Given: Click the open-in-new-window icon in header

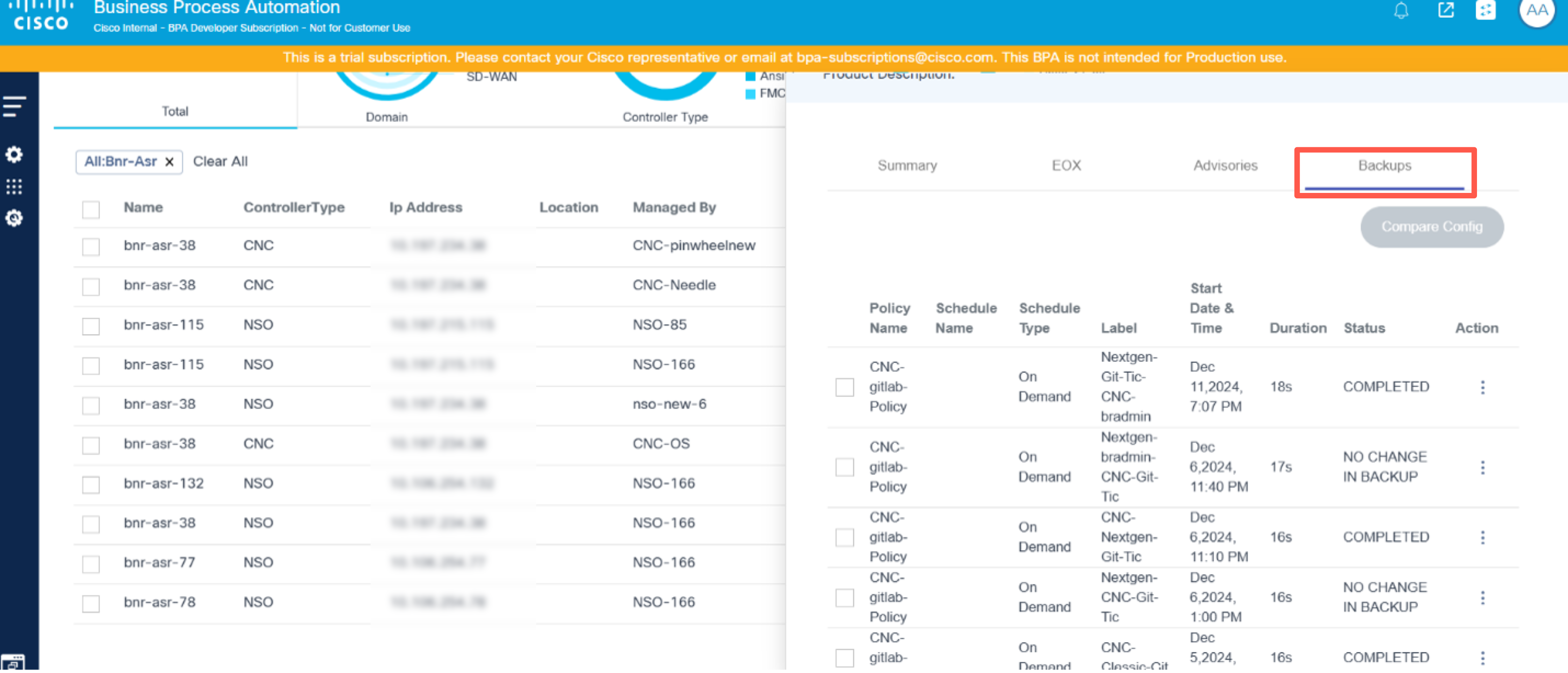Looking at the screenshot, I should [1446, 10].
